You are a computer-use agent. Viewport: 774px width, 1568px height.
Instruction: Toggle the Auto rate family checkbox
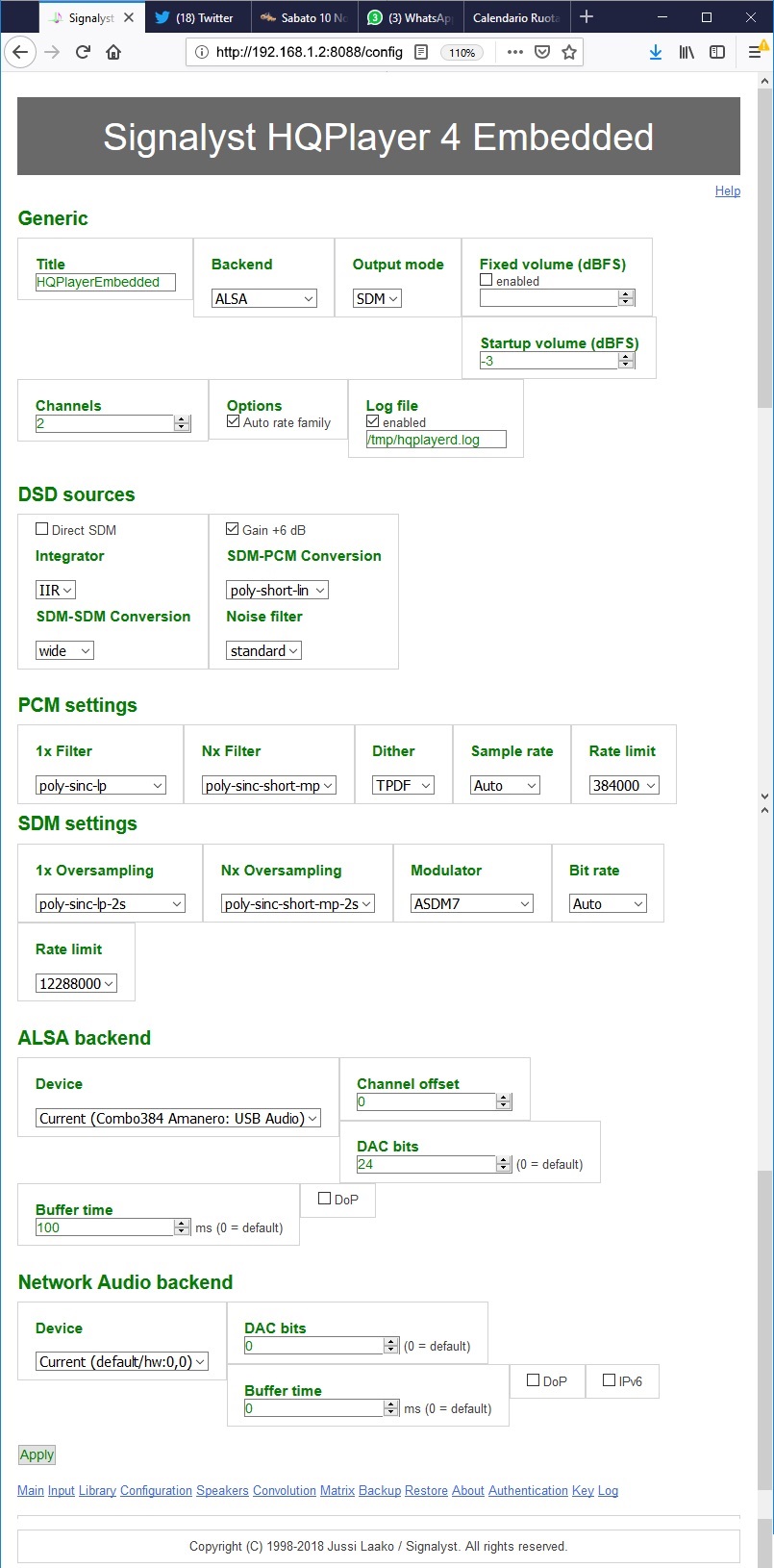point(234,421)
